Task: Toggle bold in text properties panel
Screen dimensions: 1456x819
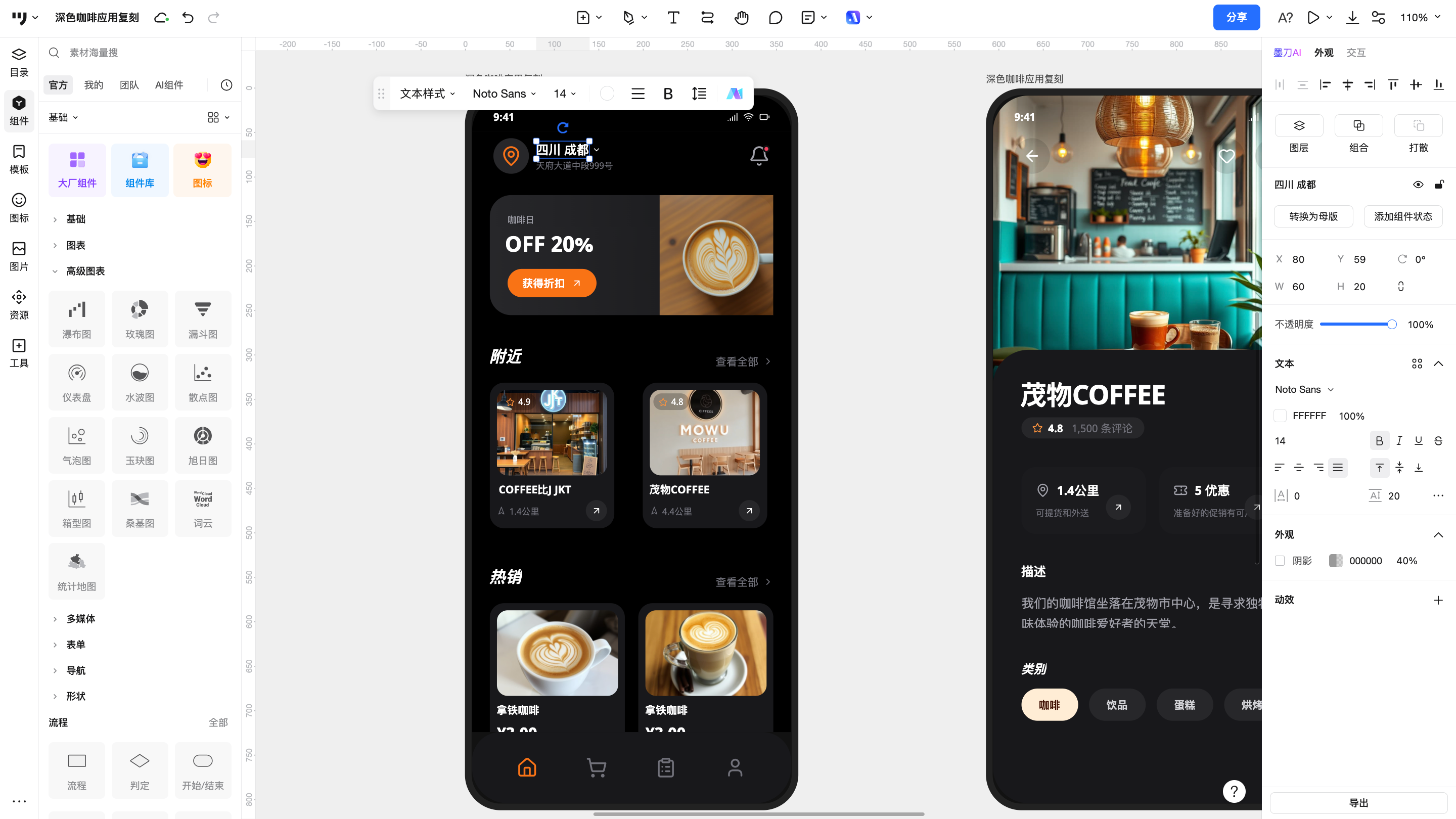Action: pos(1379,441)
